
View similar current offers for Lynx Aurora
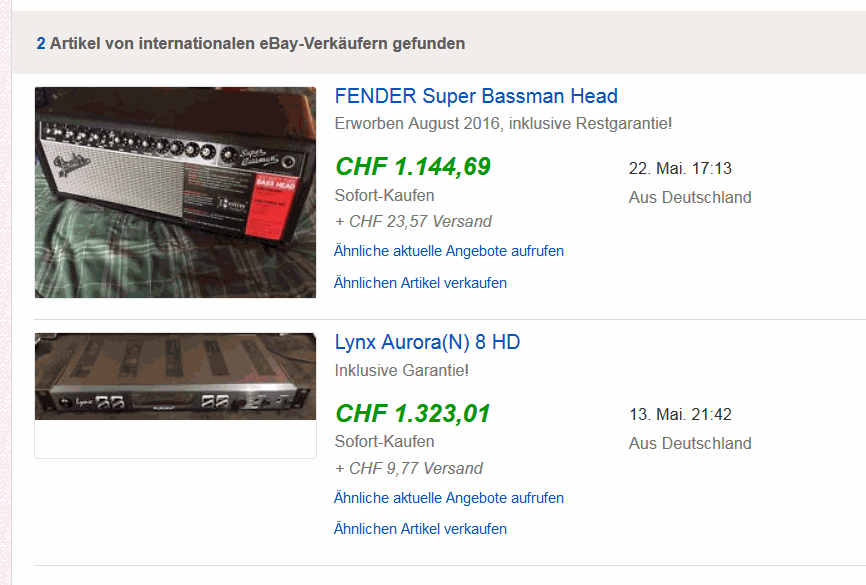(x=449, y=498)
